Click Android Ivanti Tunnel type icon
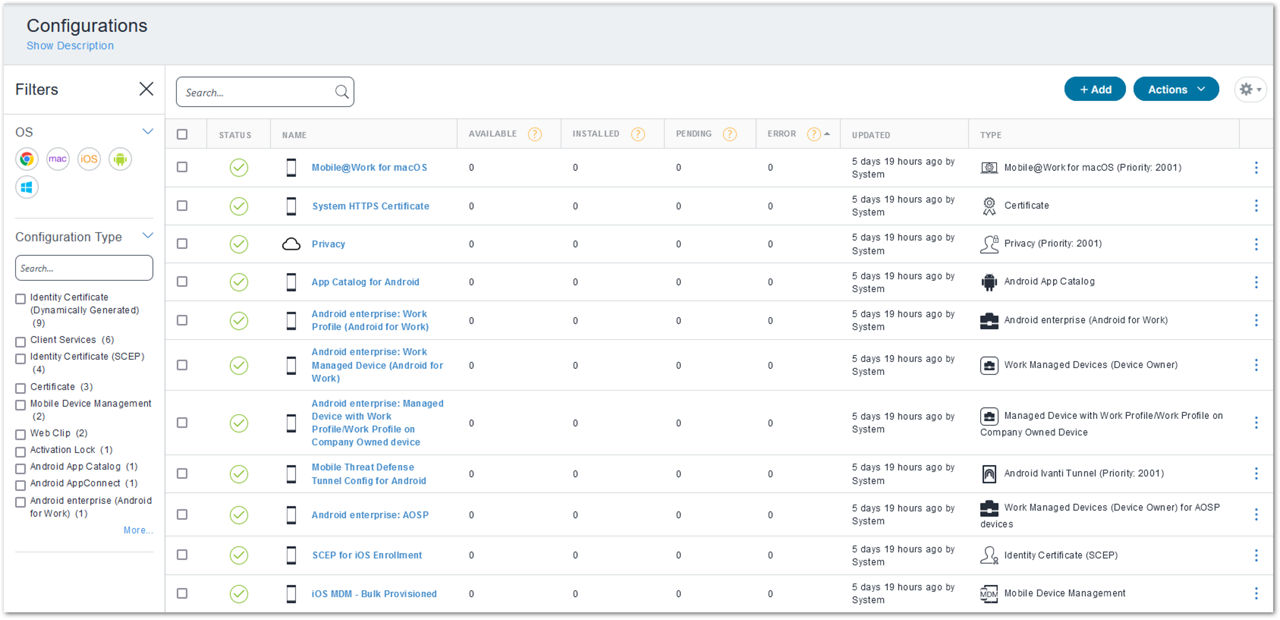Image resolution: width=1280 pixels, height=620 pixels. coord(989,474)
